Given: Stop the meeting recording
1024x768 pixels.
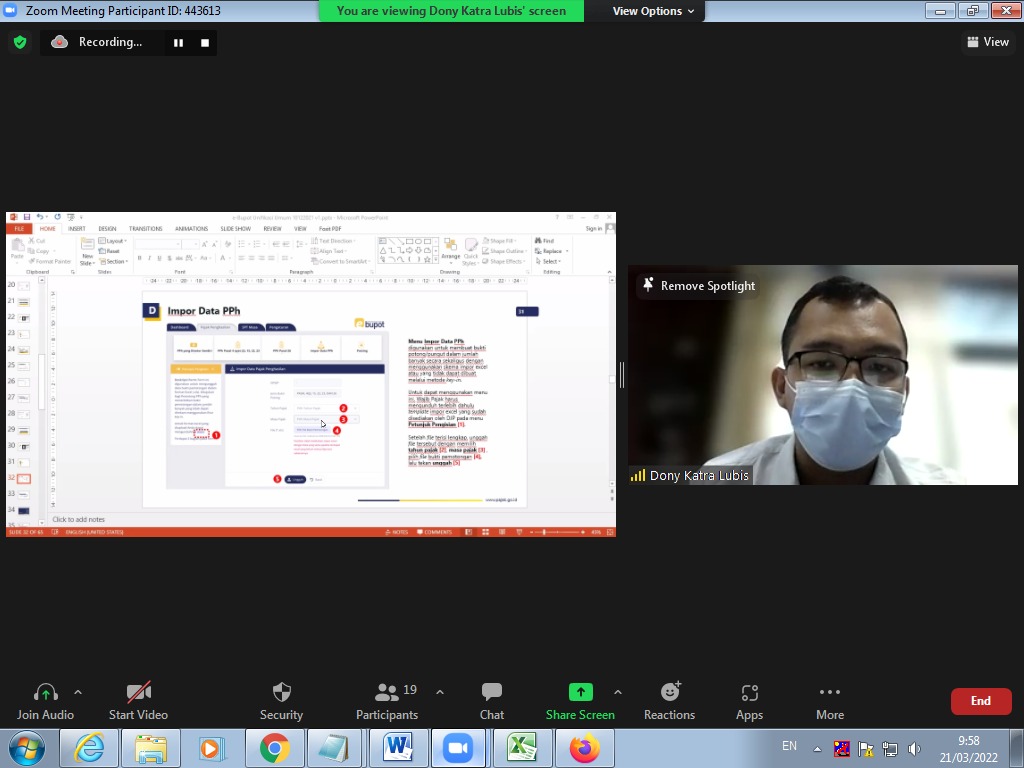Looking at the screenshot, I should tap(205, 43).
